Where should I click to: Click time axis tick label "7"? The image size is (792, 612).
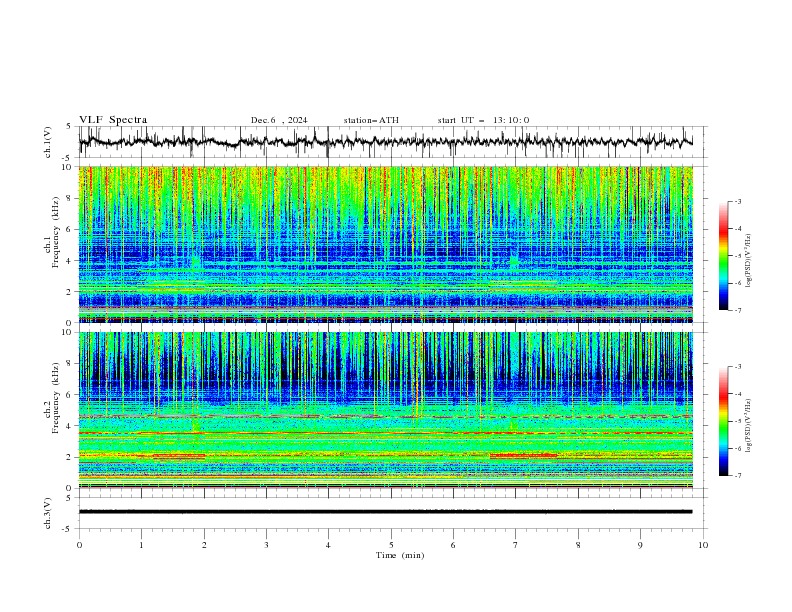click(516, 545)
